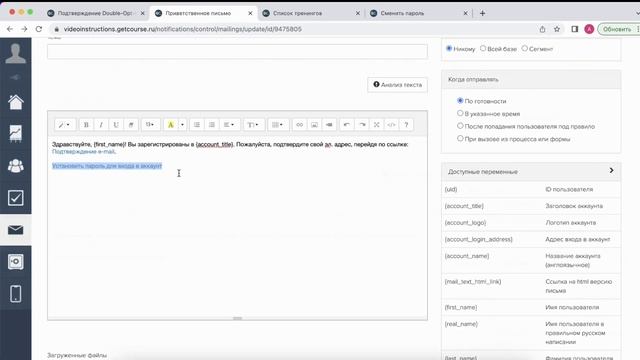Open the Style magic-wand dropdown in editor
The width and height of the screenshot is (640, 360).
[64, 125]
